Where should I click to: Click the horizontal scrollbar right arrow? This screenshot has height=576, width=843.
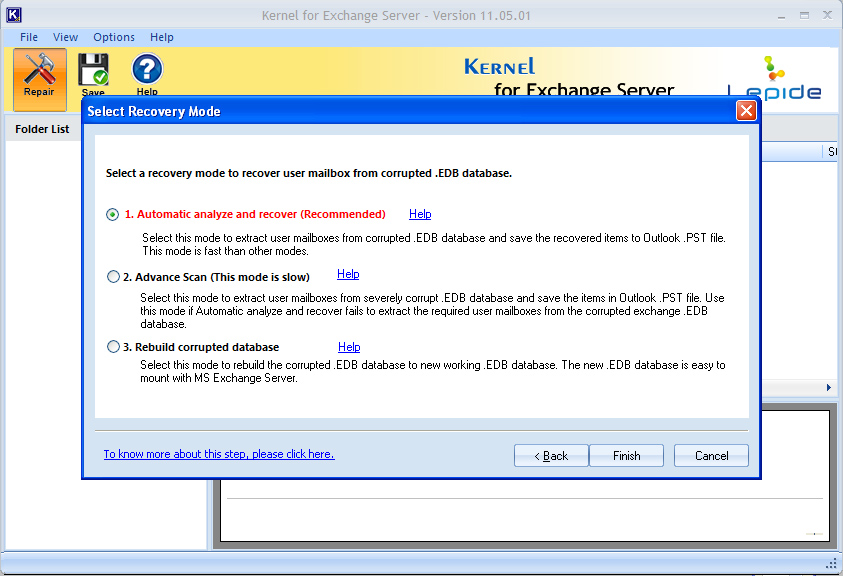coord(828,388)
